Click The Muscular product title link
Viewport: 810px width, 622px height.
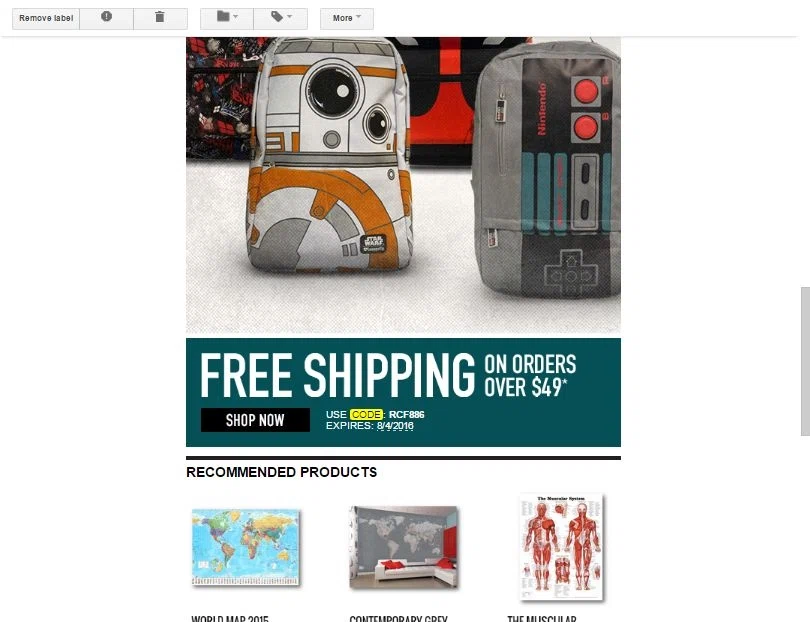(542, 618)
